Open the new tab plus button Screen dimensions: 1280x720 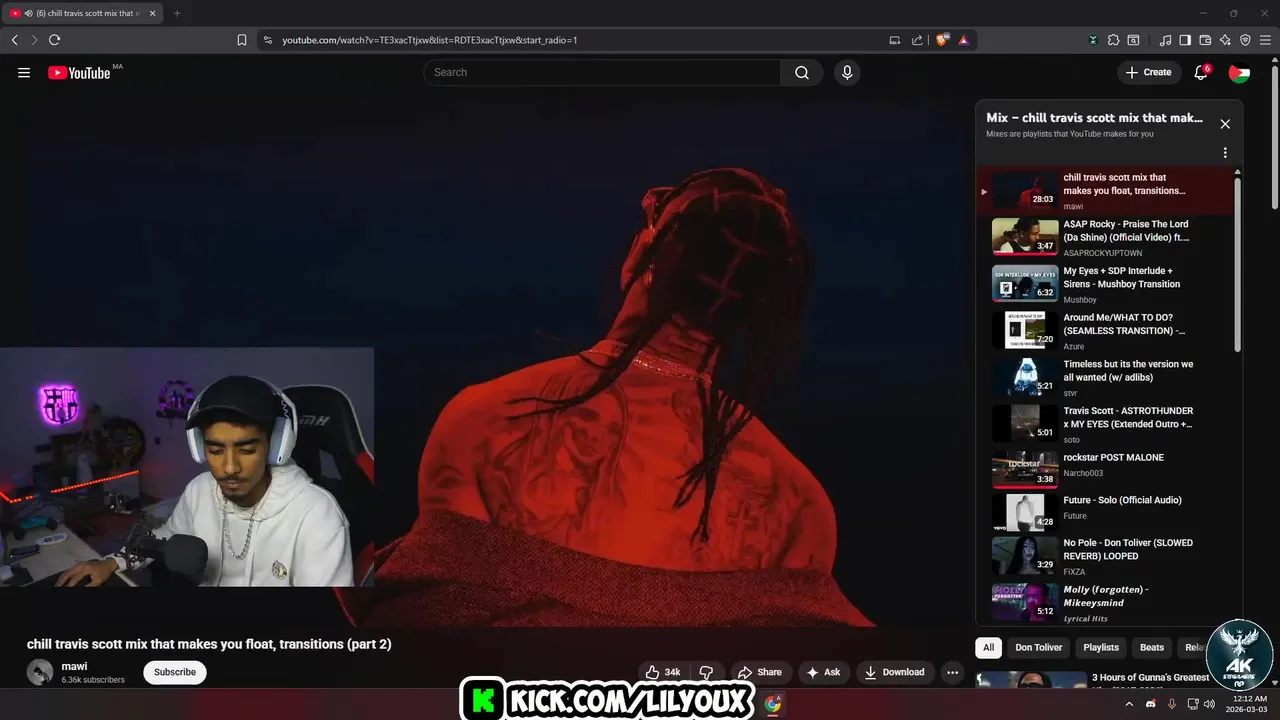pos(177,13)
